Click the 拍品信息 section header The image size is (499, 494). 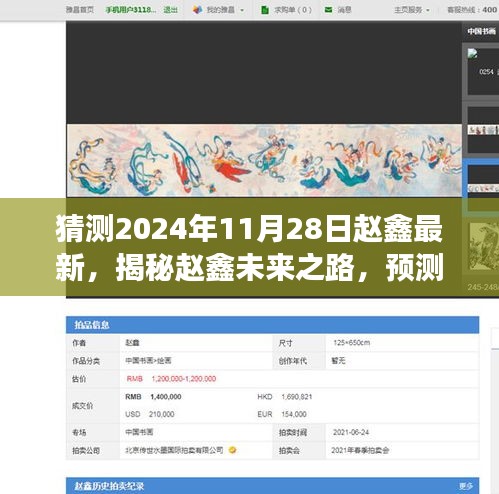[272, 325]
